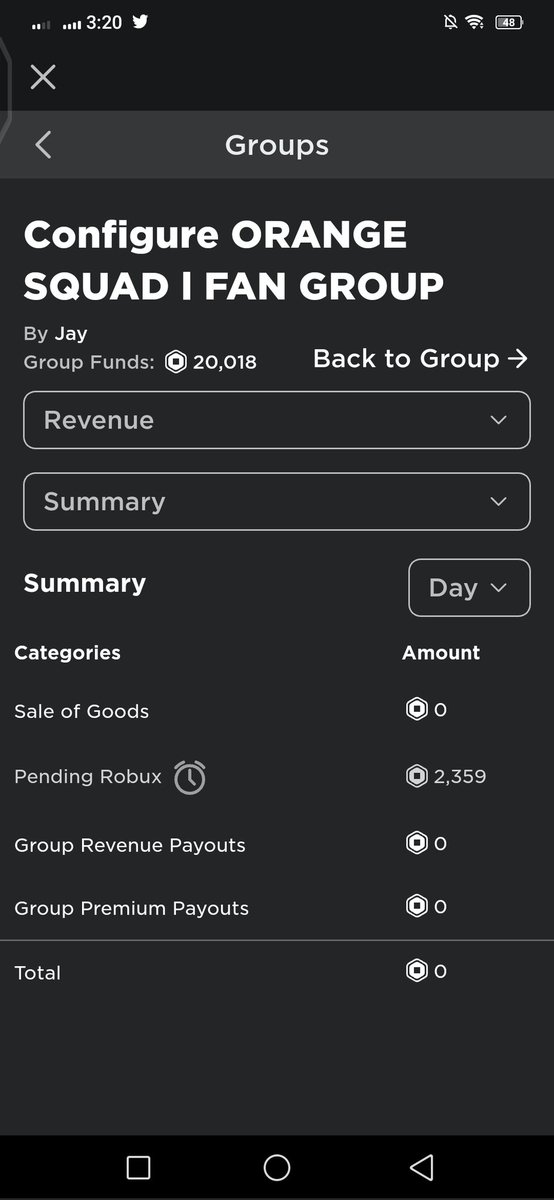Open the Summary dropdown selector

pyautogui.click(x=277, y=501)
